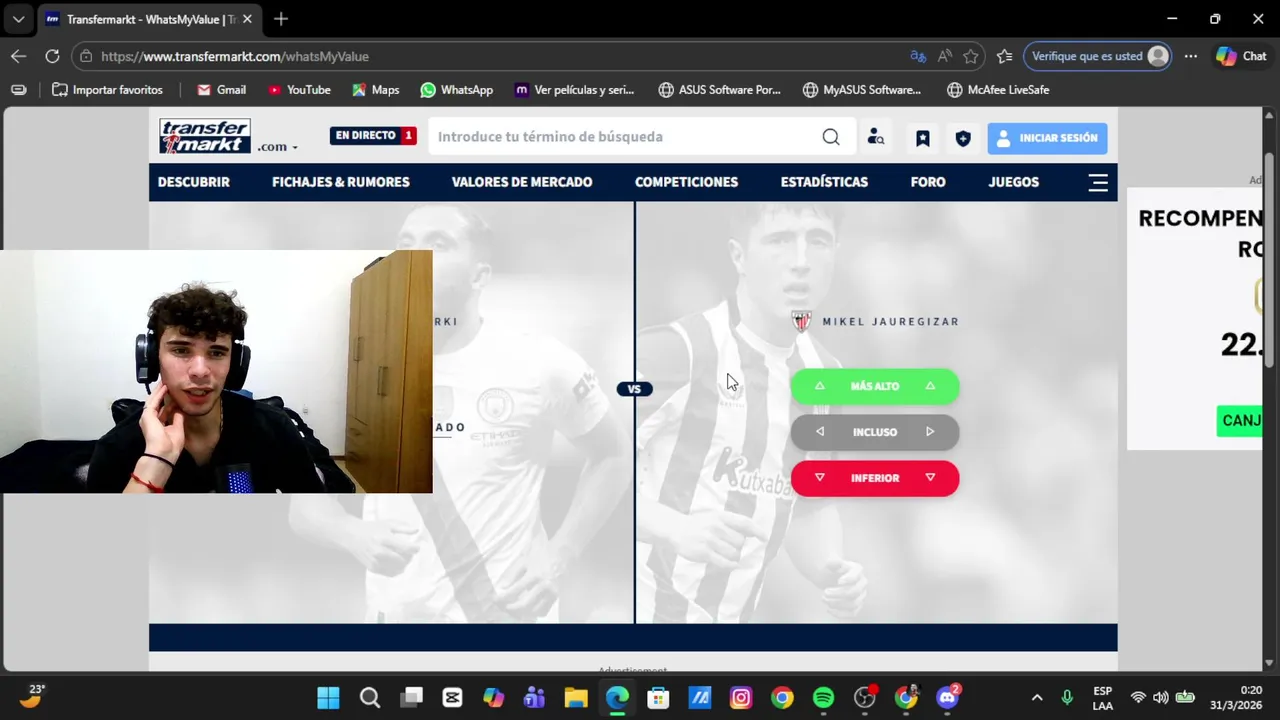This screenshot has height=720, width=1280.
Task: Click the browser back arrow
Action: pos(18,56)
